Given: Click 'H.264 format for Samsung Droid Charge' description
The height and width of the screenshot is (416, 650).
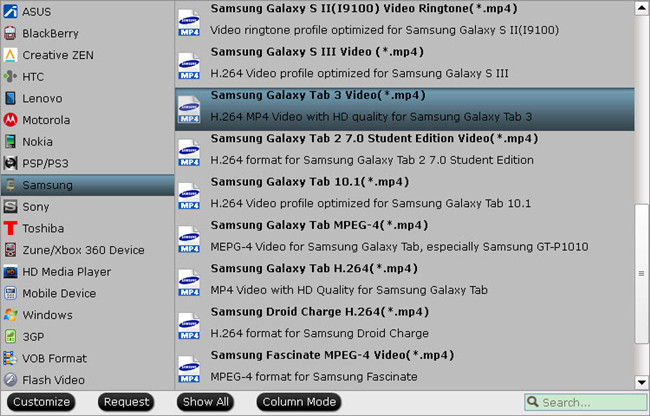Looking at the screenshot, I should pyautogui.click(x=319, y=333).
